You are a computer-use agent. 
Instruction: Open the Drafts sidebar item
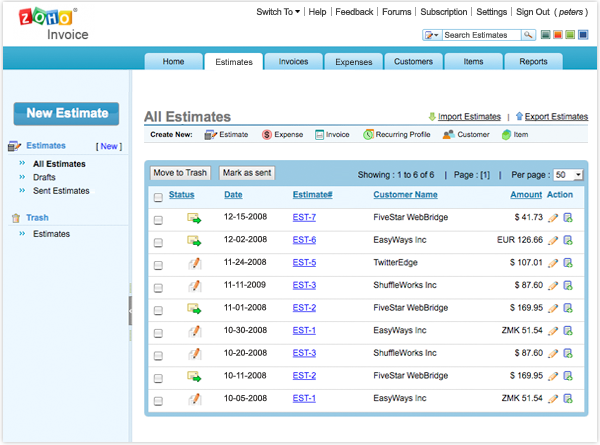pos(44,178)
